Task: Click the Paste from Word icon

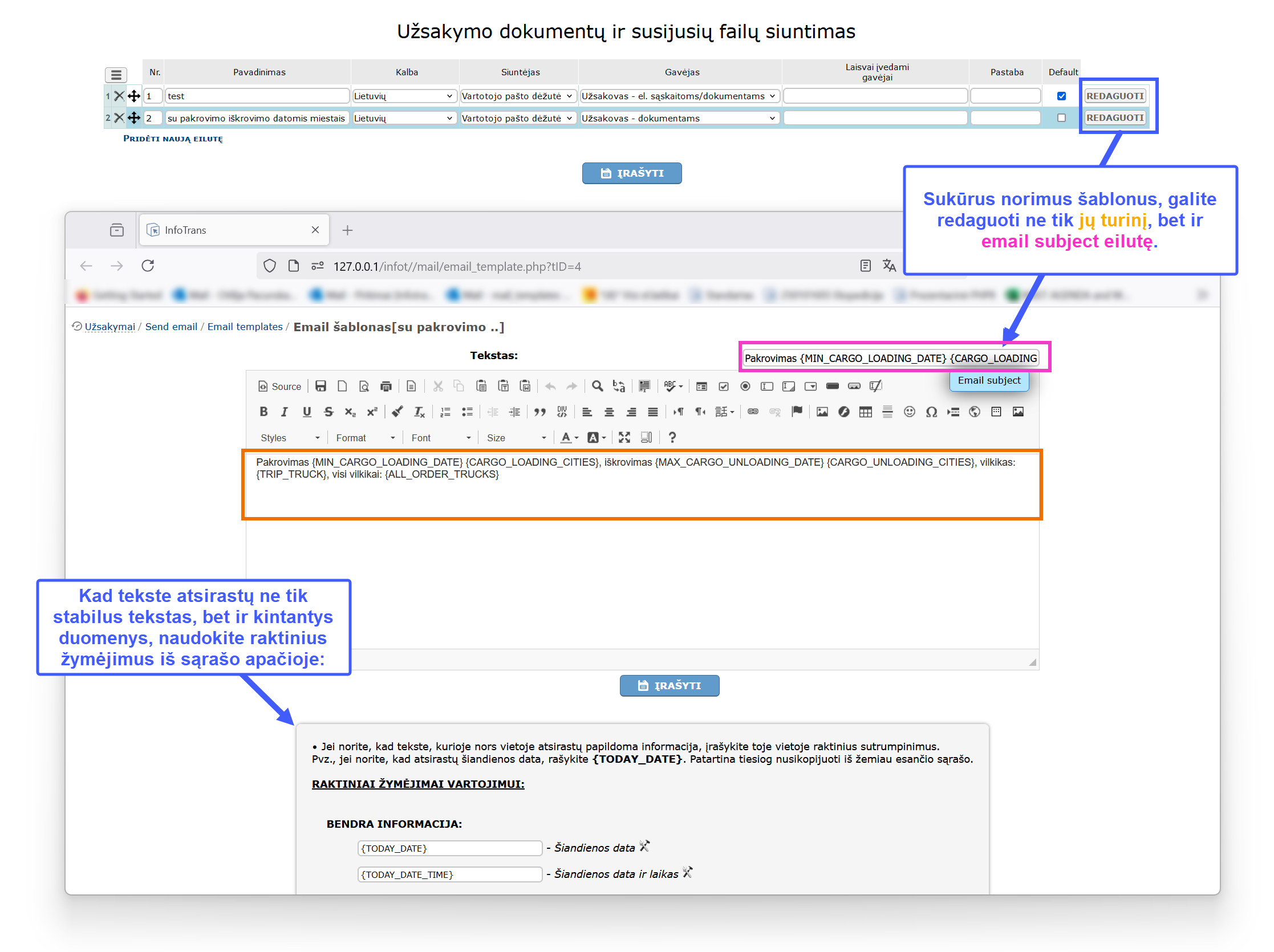Action: click(x=525, y=386)
